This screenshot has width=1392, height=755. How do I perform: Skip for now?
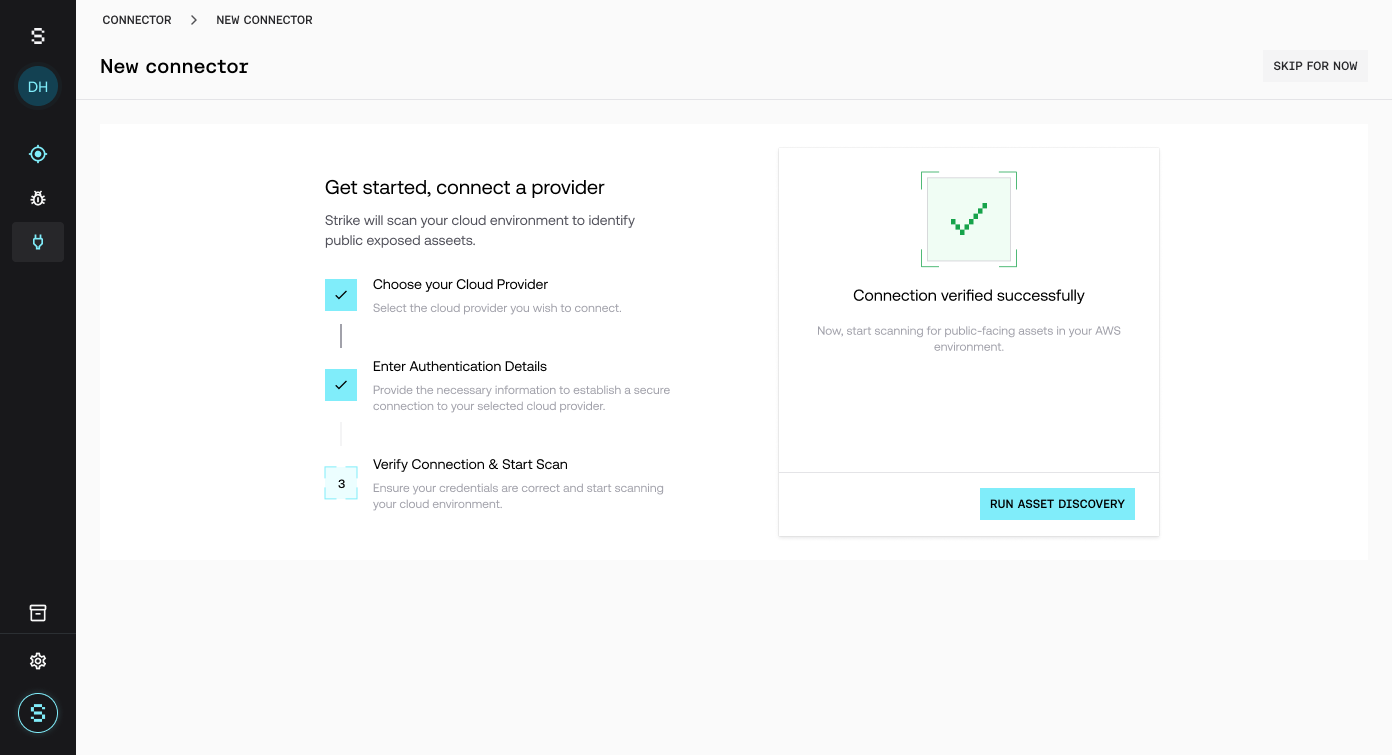click(1315, 66)
